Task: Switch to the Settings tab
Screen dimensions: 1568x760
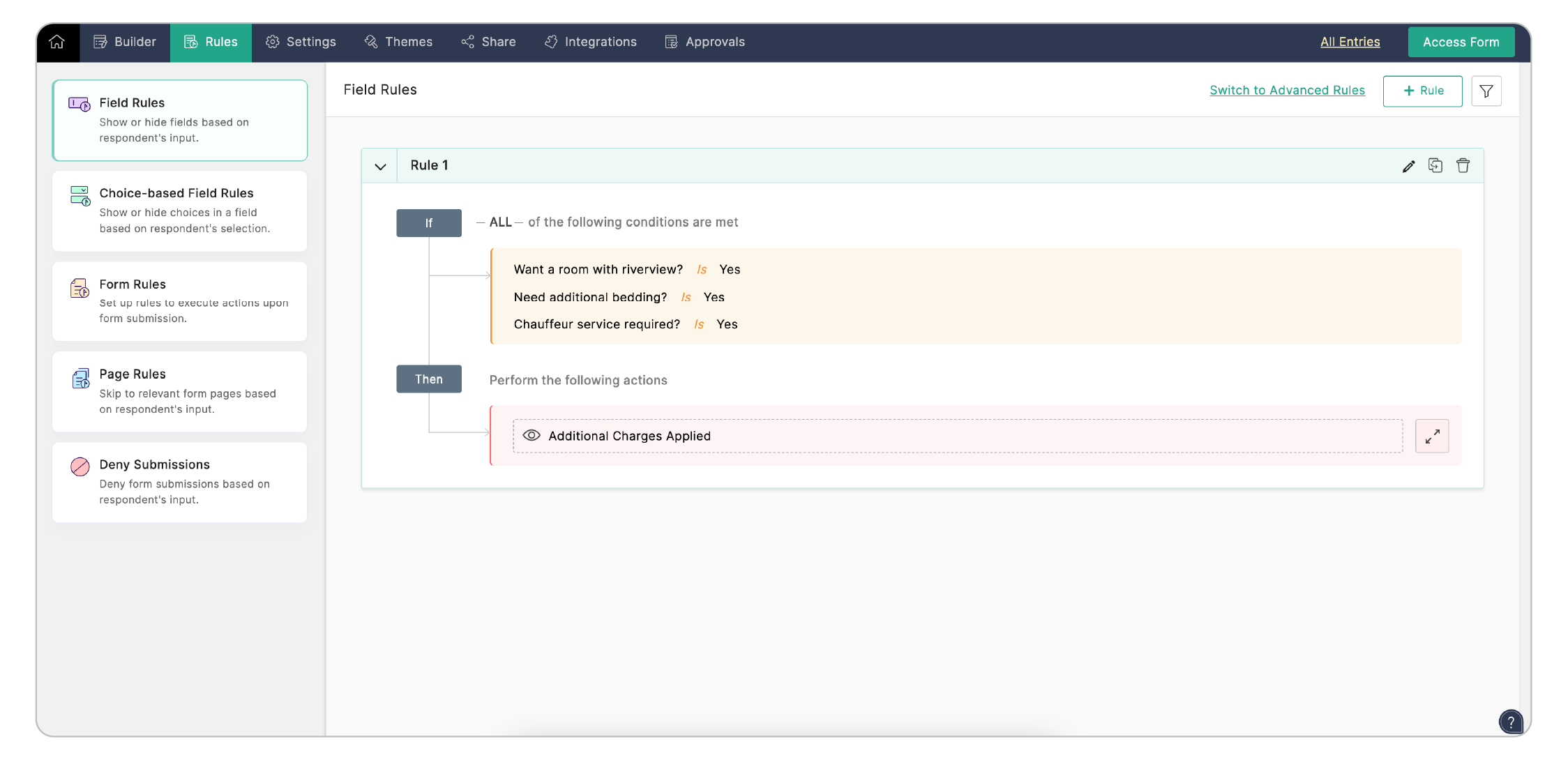Action: click(301, 42)
